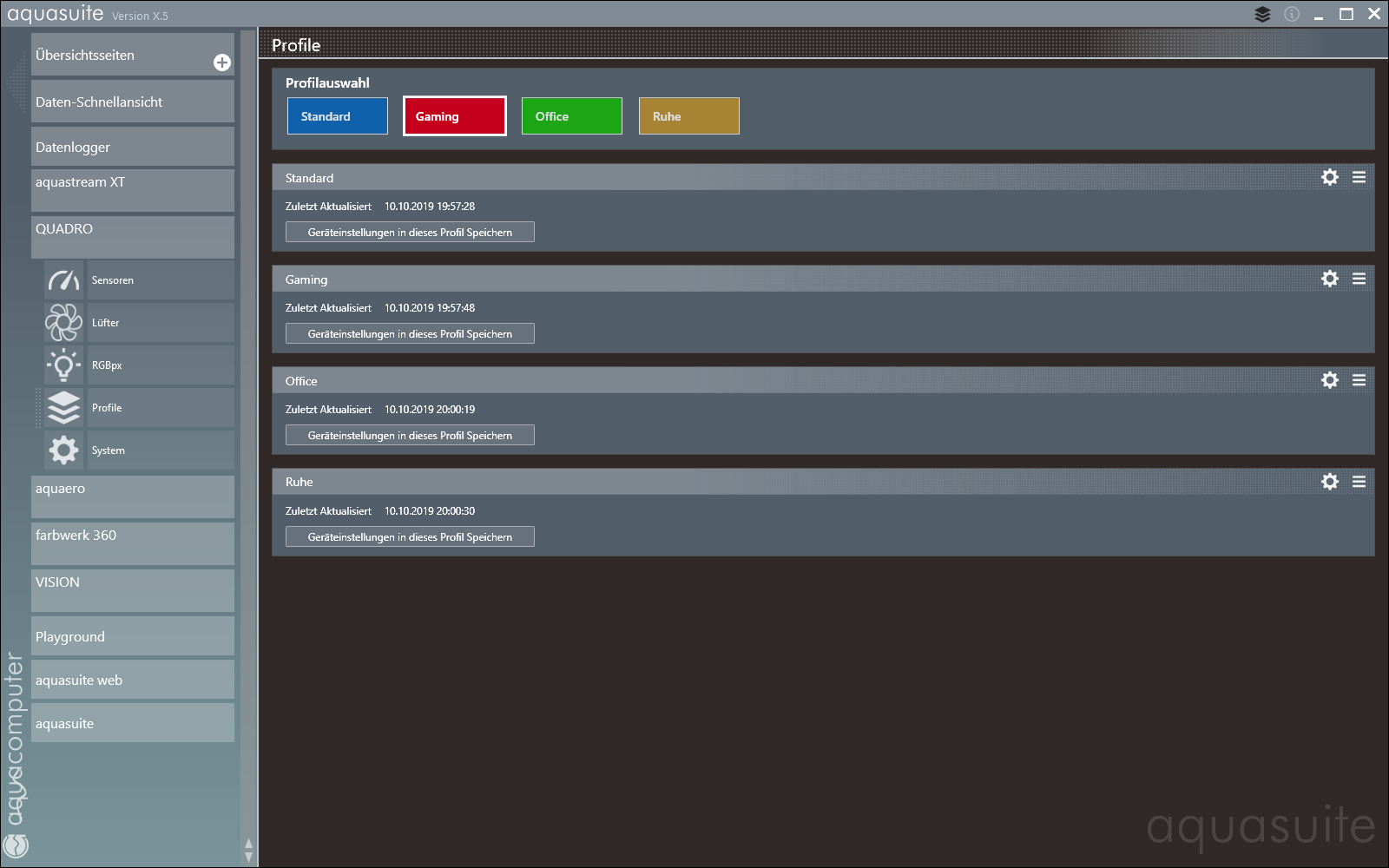Open the Playground section
The image size is (1389, 868).
(x=133, y=636)
